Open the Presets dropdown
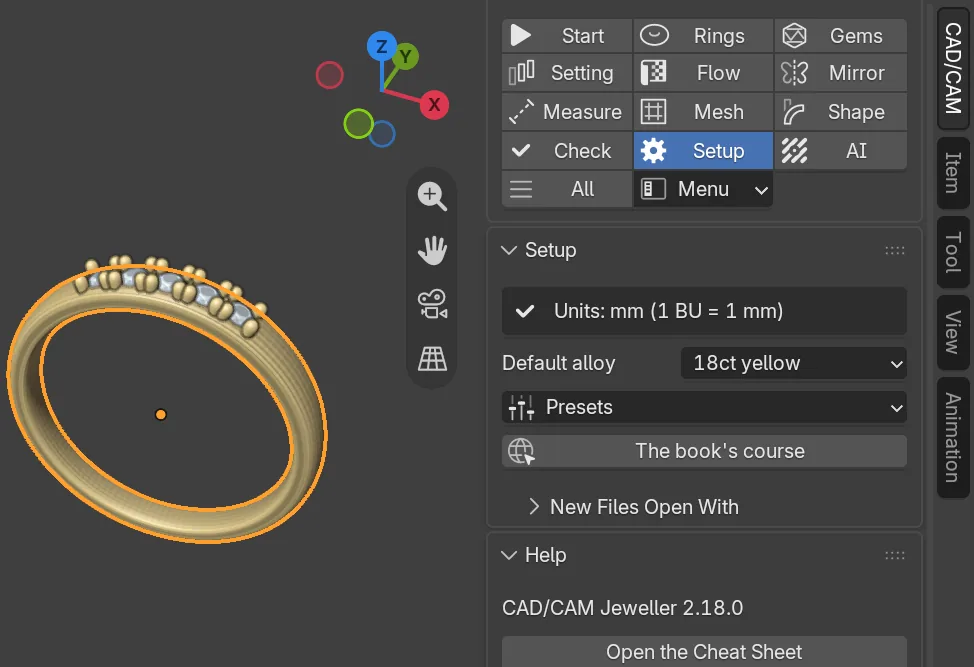The height and width of the screenshot is (667, 974). click(704, 407)
